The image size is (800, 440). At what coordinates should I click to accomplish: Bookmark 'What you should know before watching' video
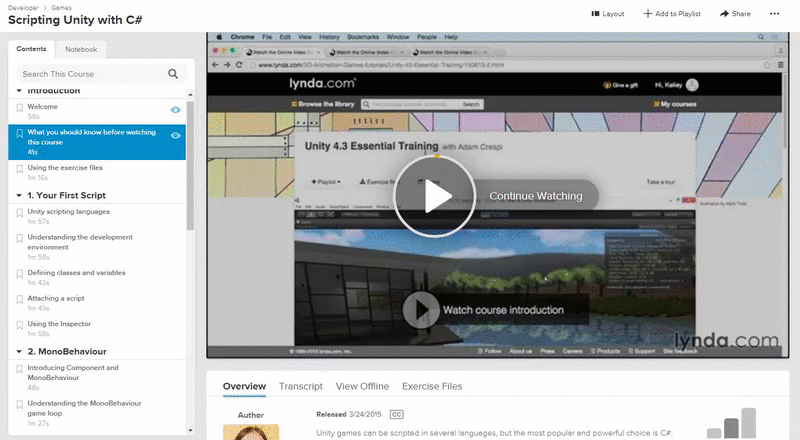[x=19, y=133]
